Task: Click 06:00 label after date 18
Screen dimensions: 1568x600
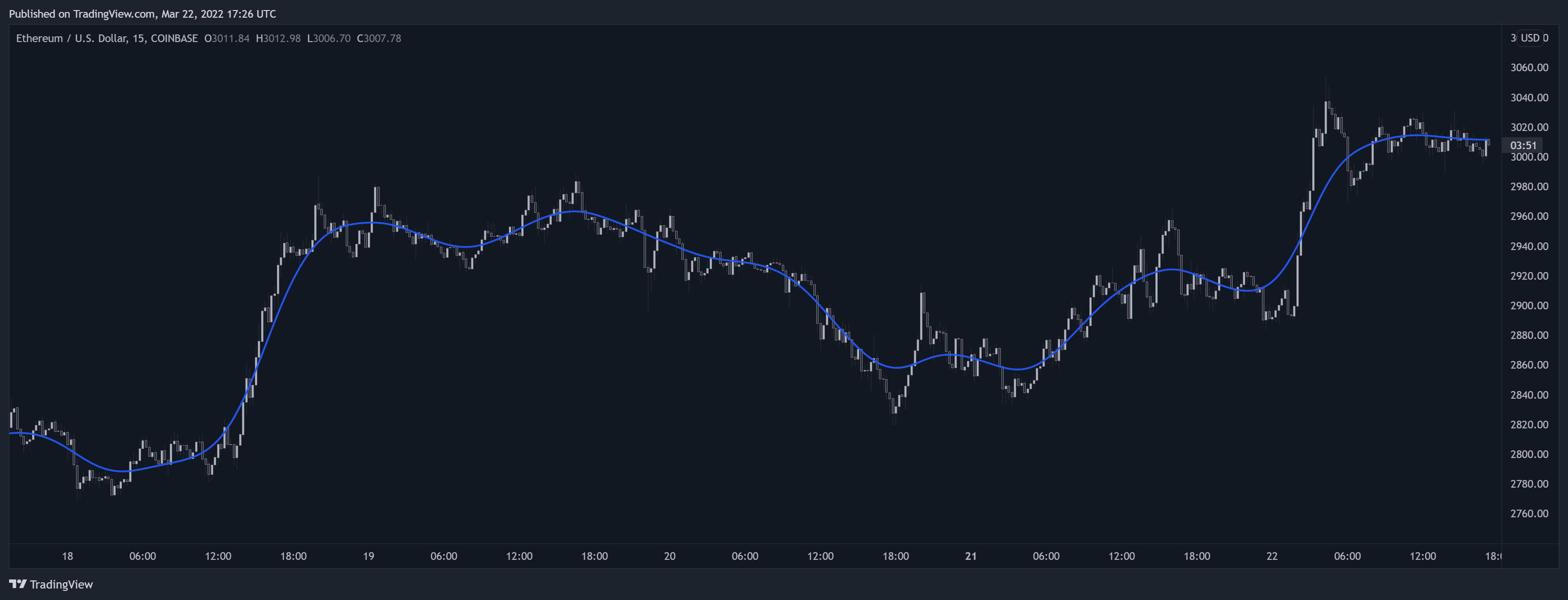Action: click(143, 556)
